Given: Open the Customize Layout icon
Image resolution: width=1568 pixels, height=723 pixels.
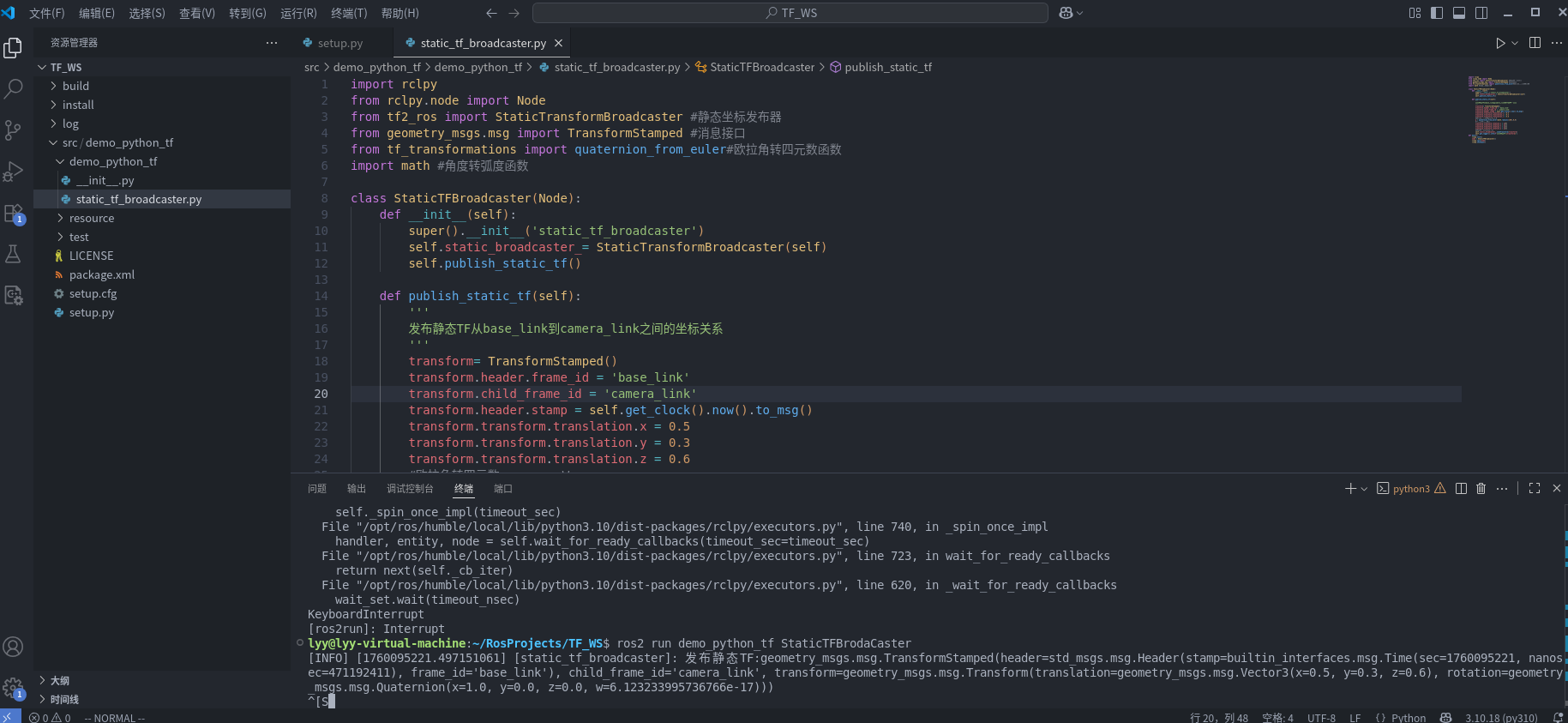Looking at the screenshot, I should click(1415, 13).
